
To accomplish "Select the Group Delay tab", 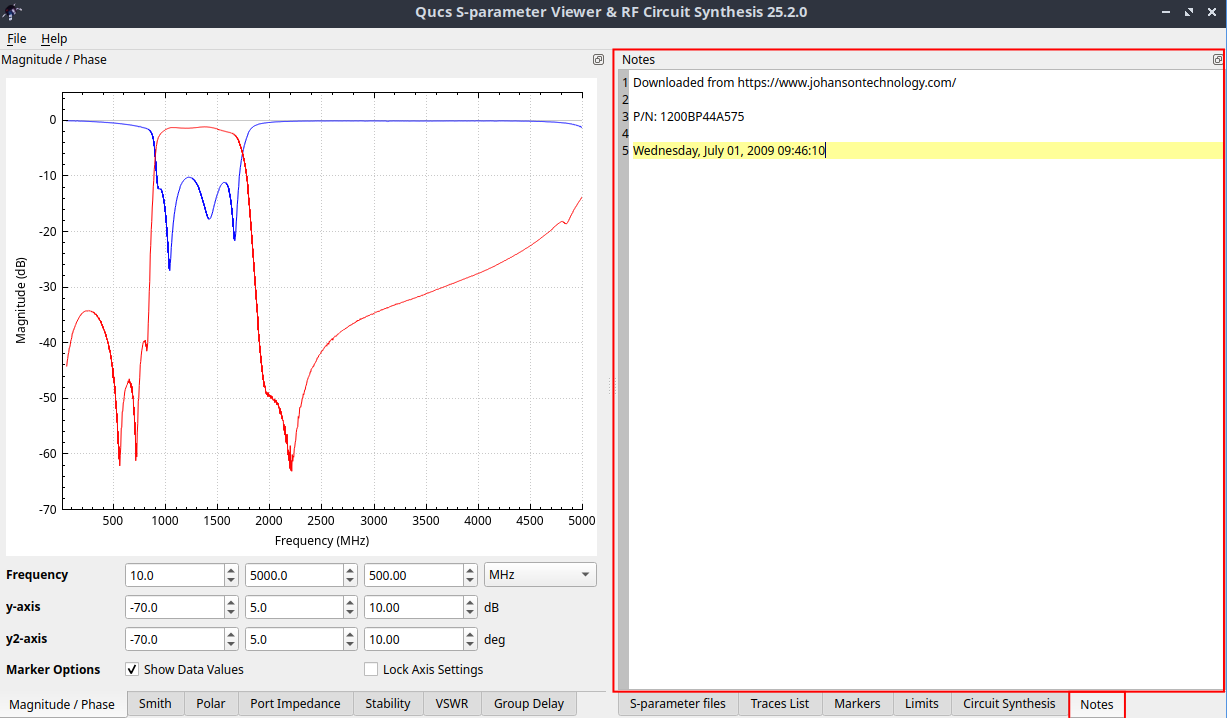I will 528,704.
